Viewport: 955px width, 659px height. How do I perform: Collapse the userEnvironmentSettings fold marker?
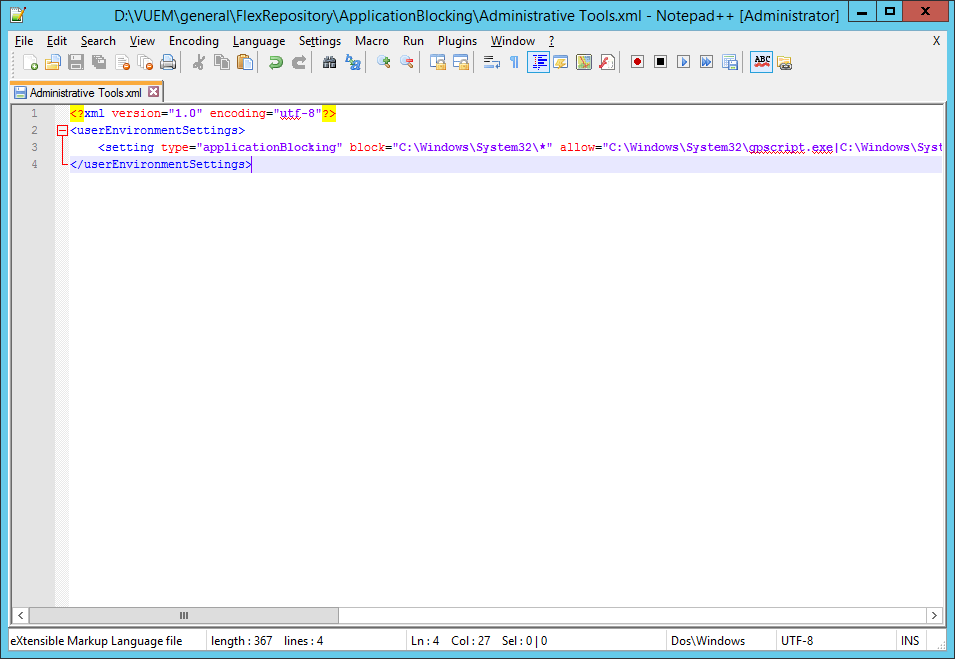(x=62, y=130)
